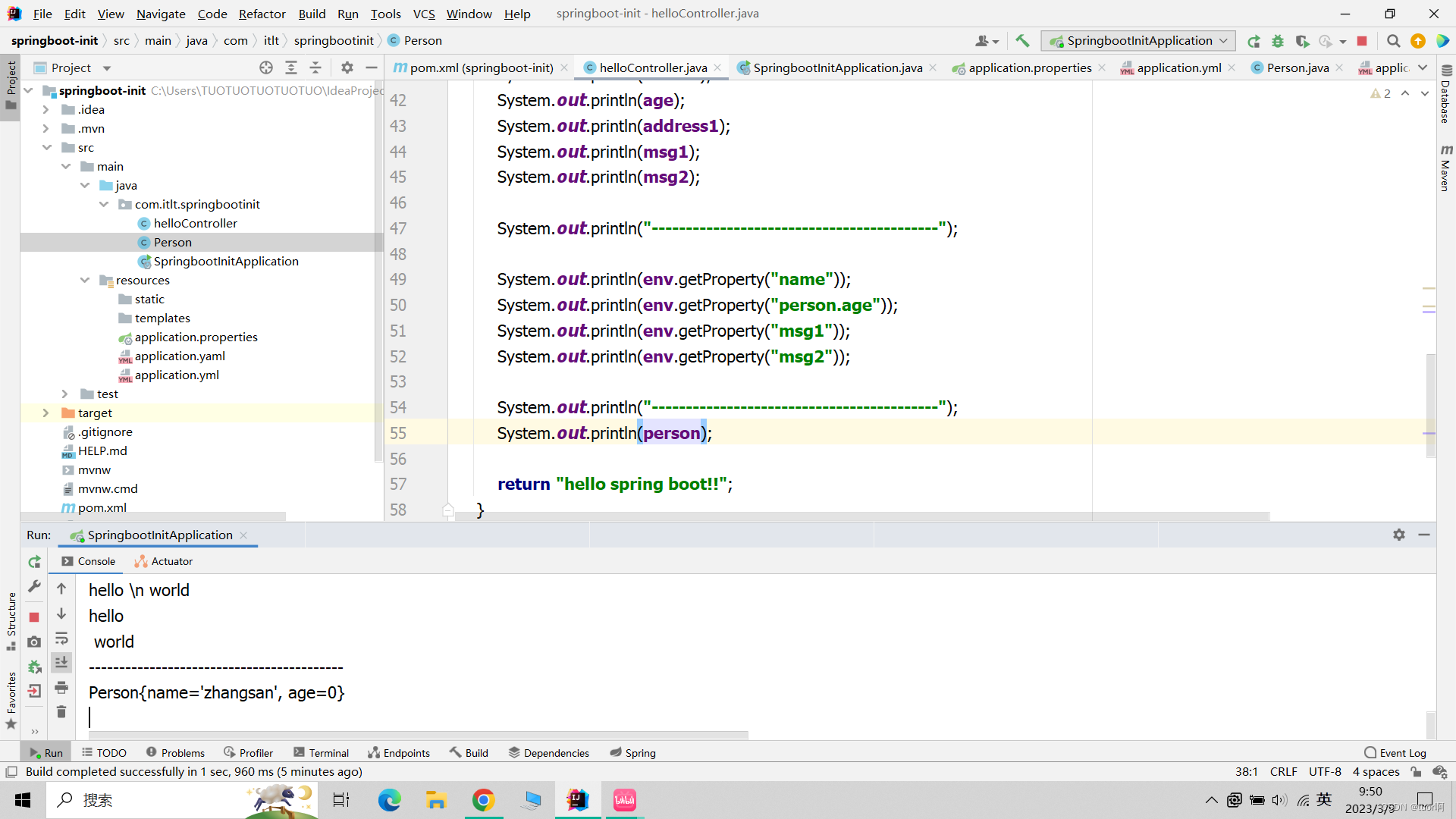Print console output using the printer icon
The width and height of the screenshot is (1456, 819).
(x=61, y=687)
